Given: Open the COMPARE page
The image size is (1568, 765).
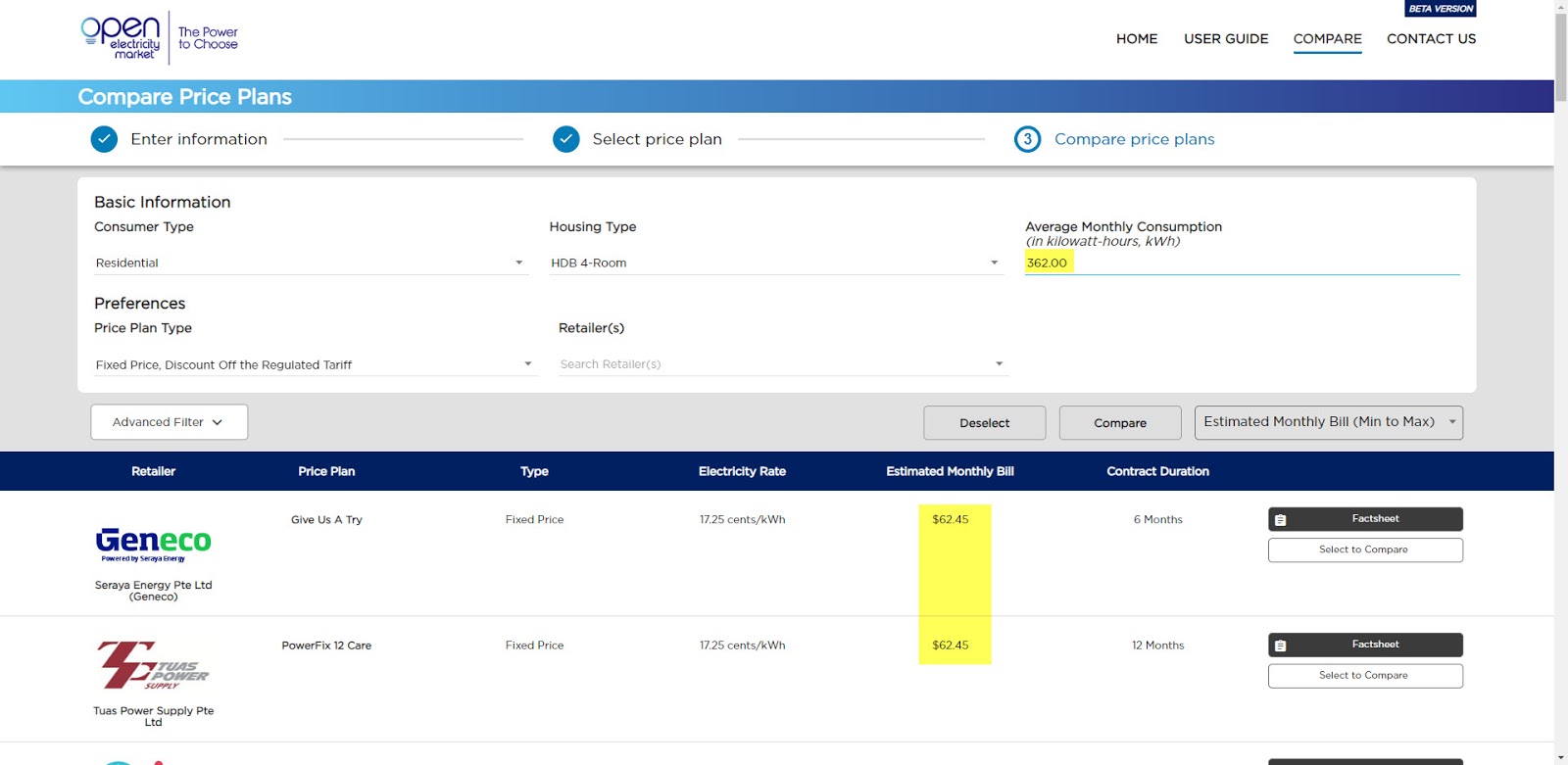Looking at the screenshot, I should coord(1328,39).
